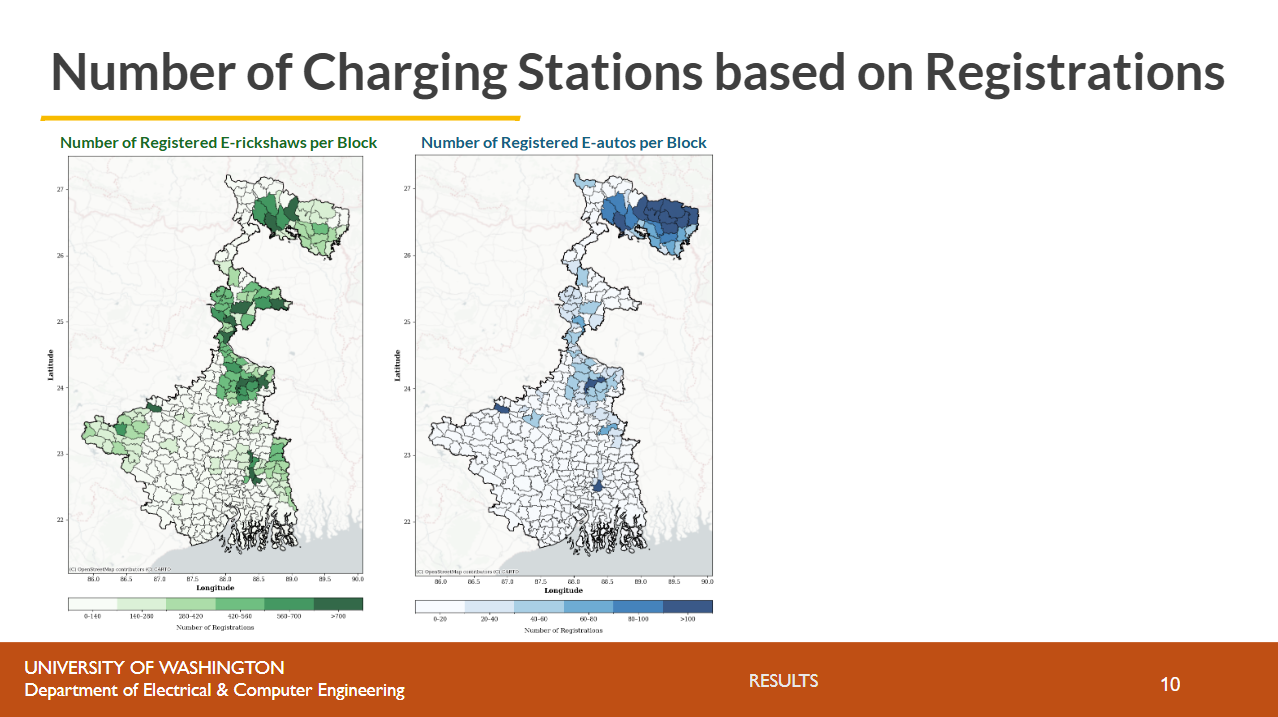Click 'Latitude' axis label of green map
Image resolution: width=1278 pixels, height=717 pixels.
pos(49,363)
